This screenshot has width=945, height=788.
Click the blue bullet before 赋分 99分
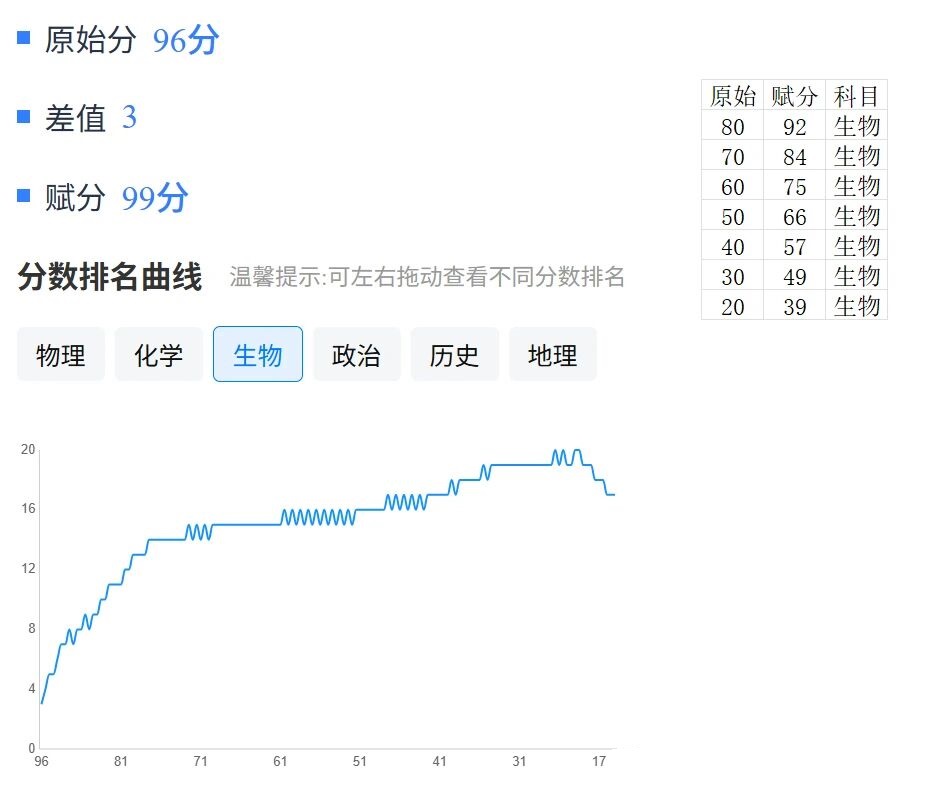click(x=24, y=196)
